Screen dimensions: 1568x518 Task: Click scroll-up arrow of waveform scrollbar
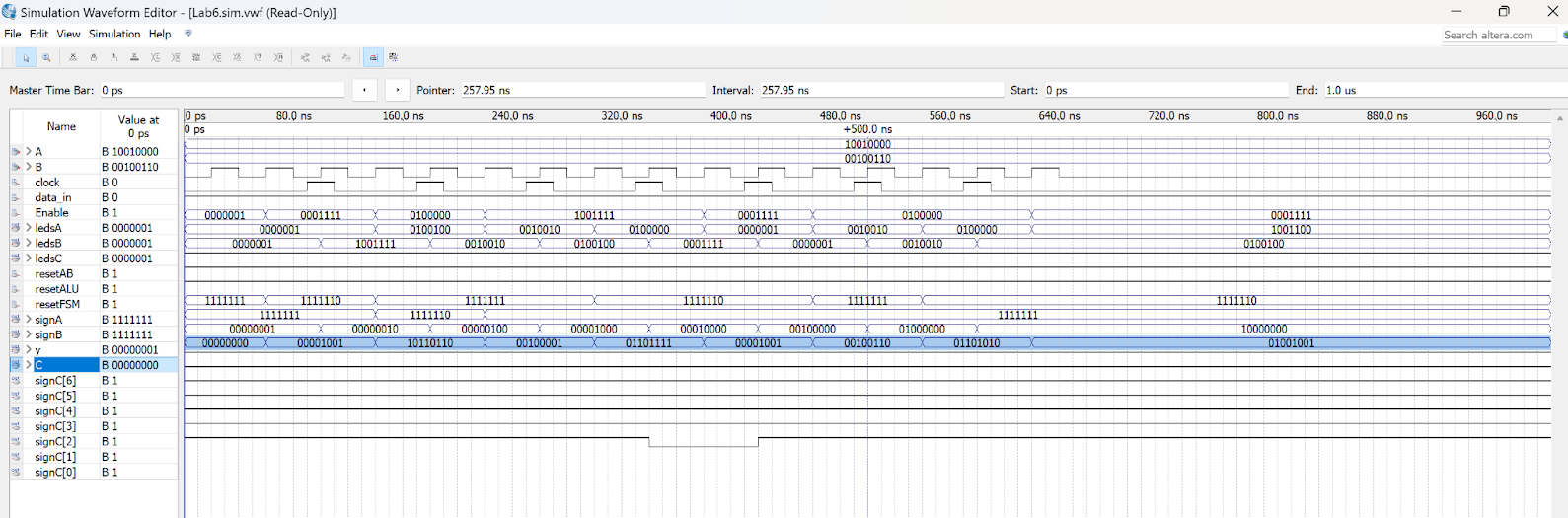pos(1560,118)
